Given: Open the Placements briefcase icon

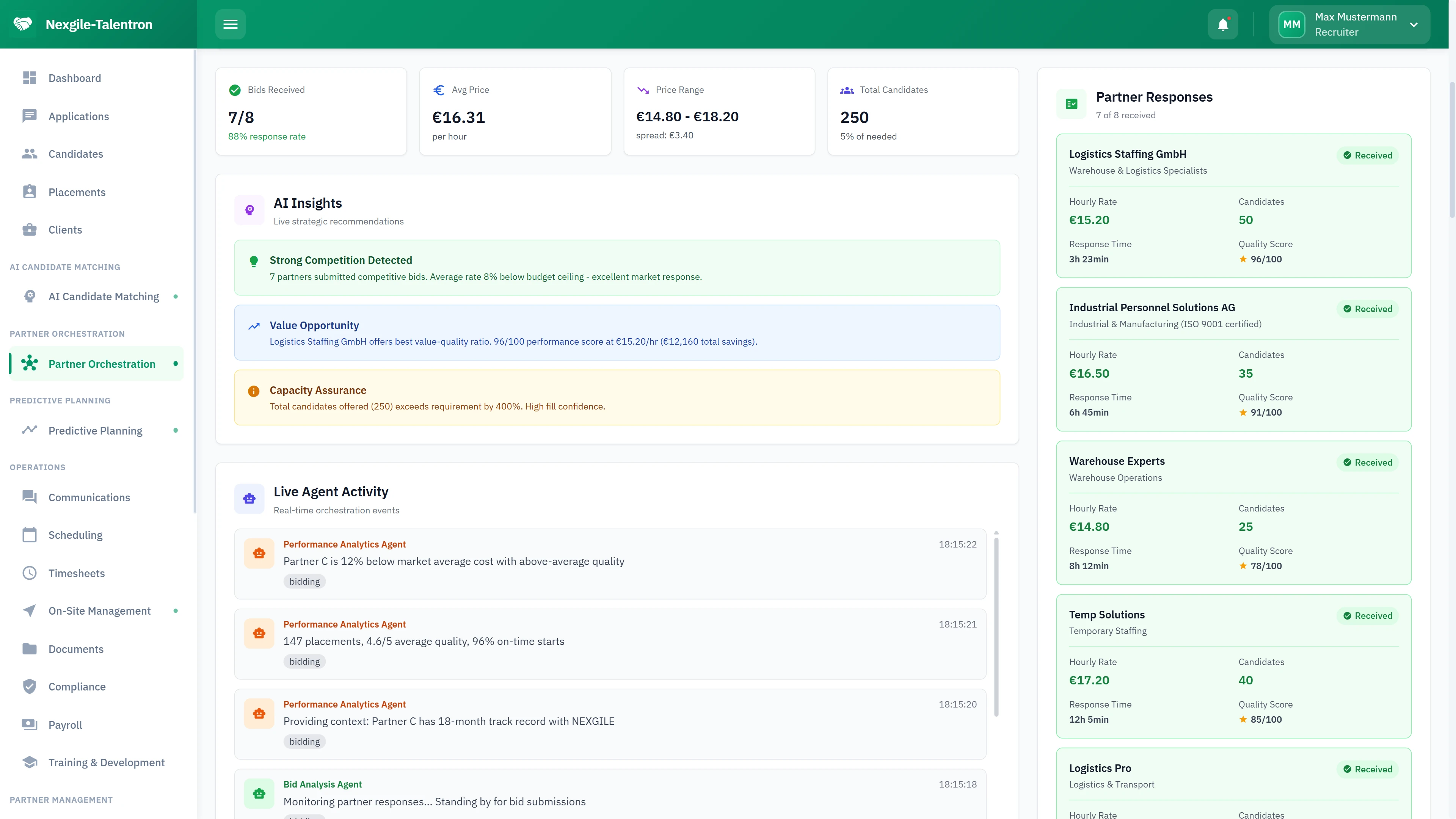Looking at the screenshot, I should point(30,191).
